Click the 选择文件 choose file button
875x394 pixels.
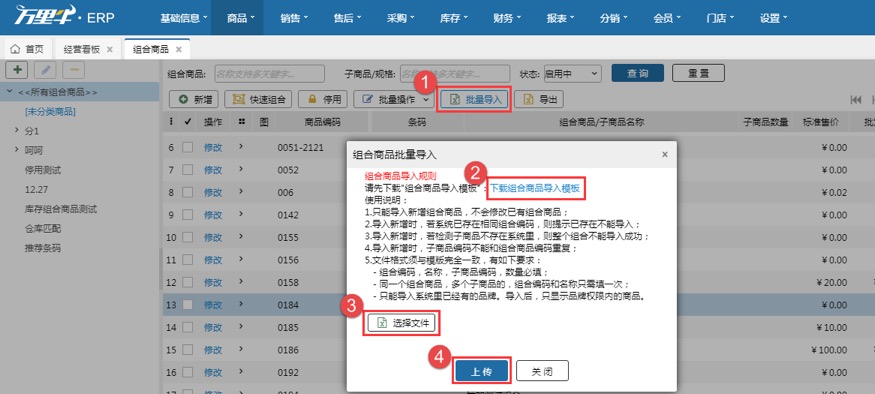[x=401, y=323]
